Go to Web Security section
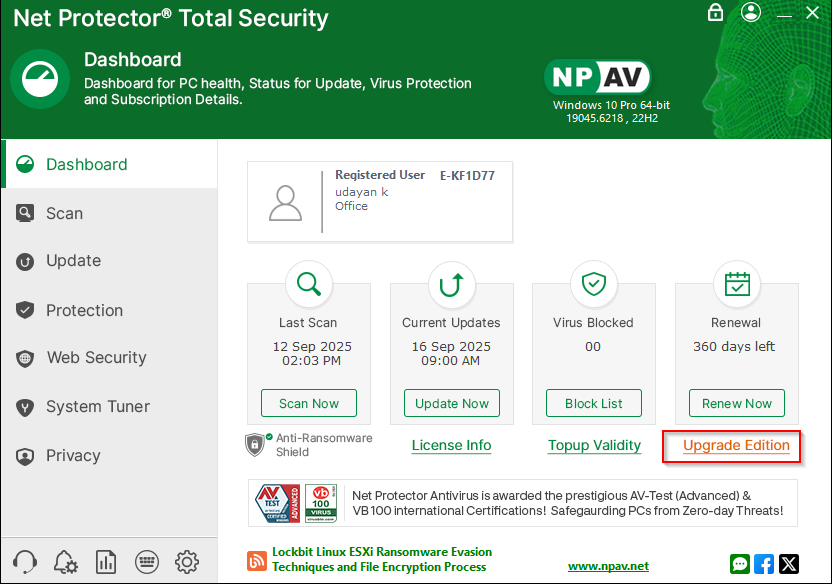The width and height of the screenshot is (834, 584). (x=96, y=357)
